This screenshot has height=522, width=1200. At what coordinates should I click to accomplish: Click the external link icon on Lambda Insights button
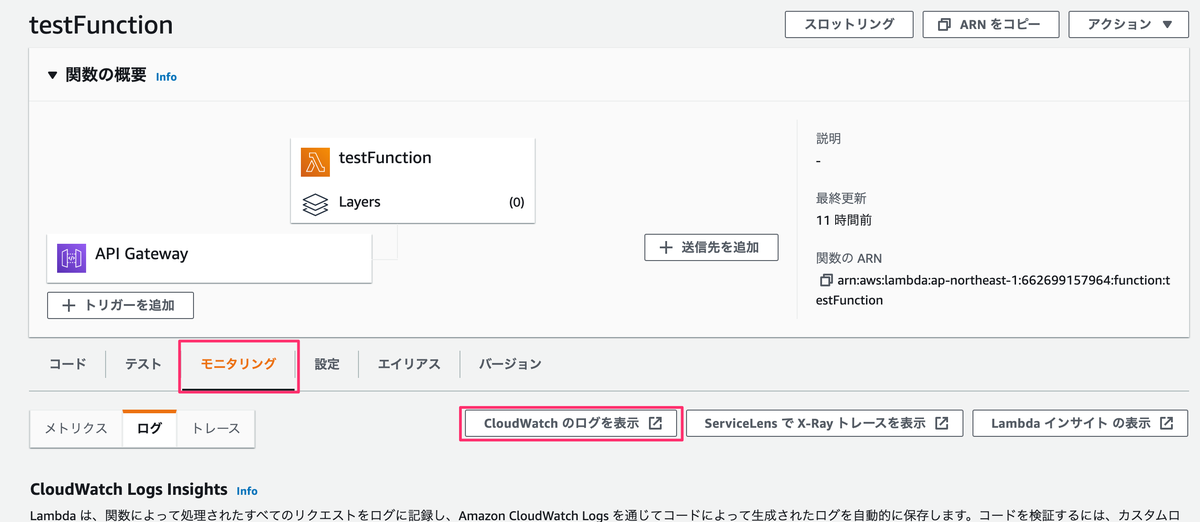coord(1167,423)
